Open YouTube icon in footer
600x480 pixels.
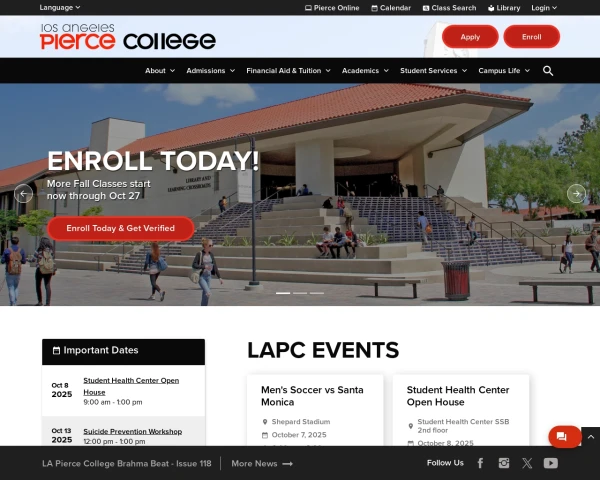click(x=551, y=463)
